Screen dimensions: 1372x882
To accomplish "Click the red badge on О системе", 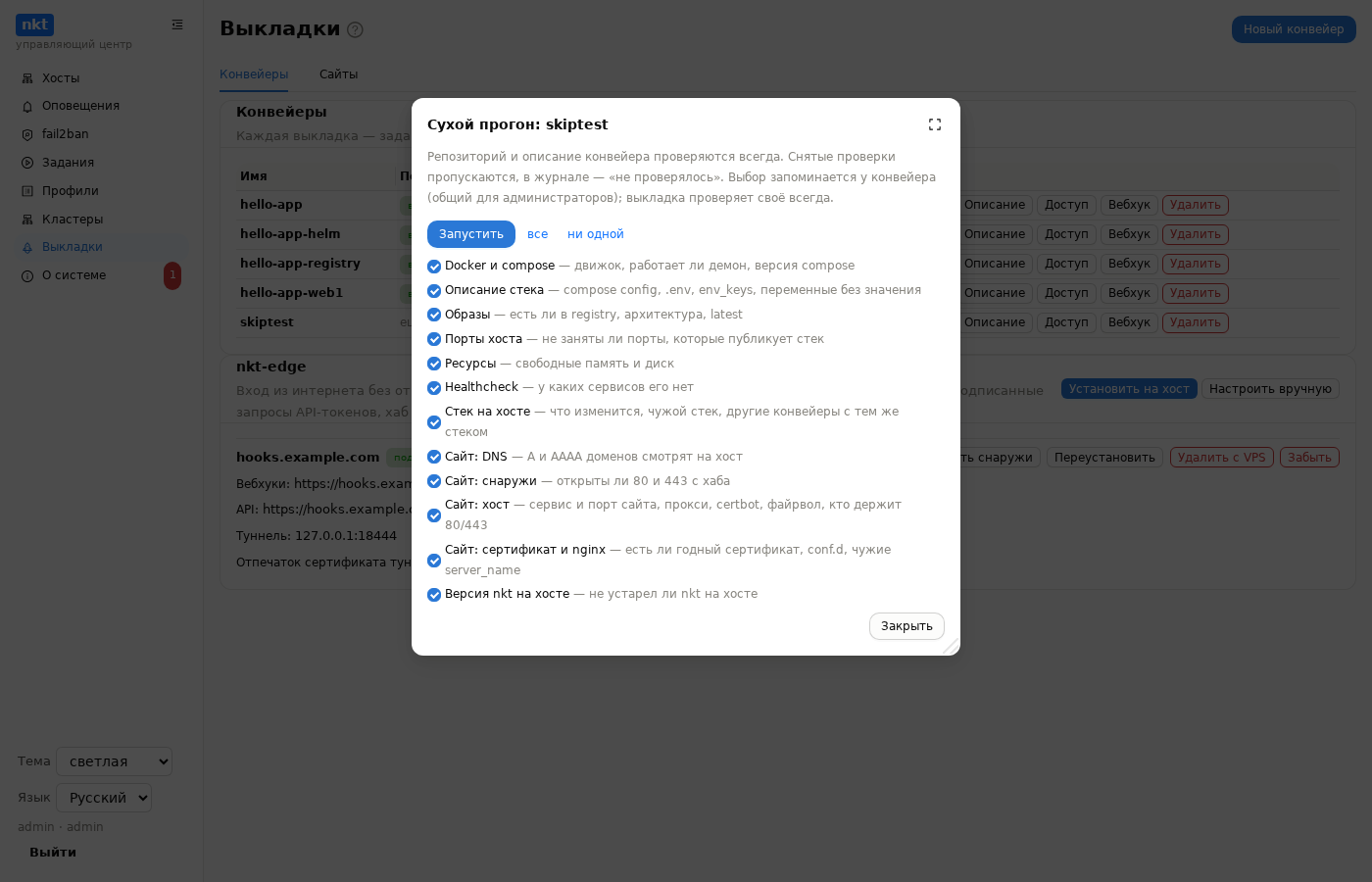I will 172,275.
